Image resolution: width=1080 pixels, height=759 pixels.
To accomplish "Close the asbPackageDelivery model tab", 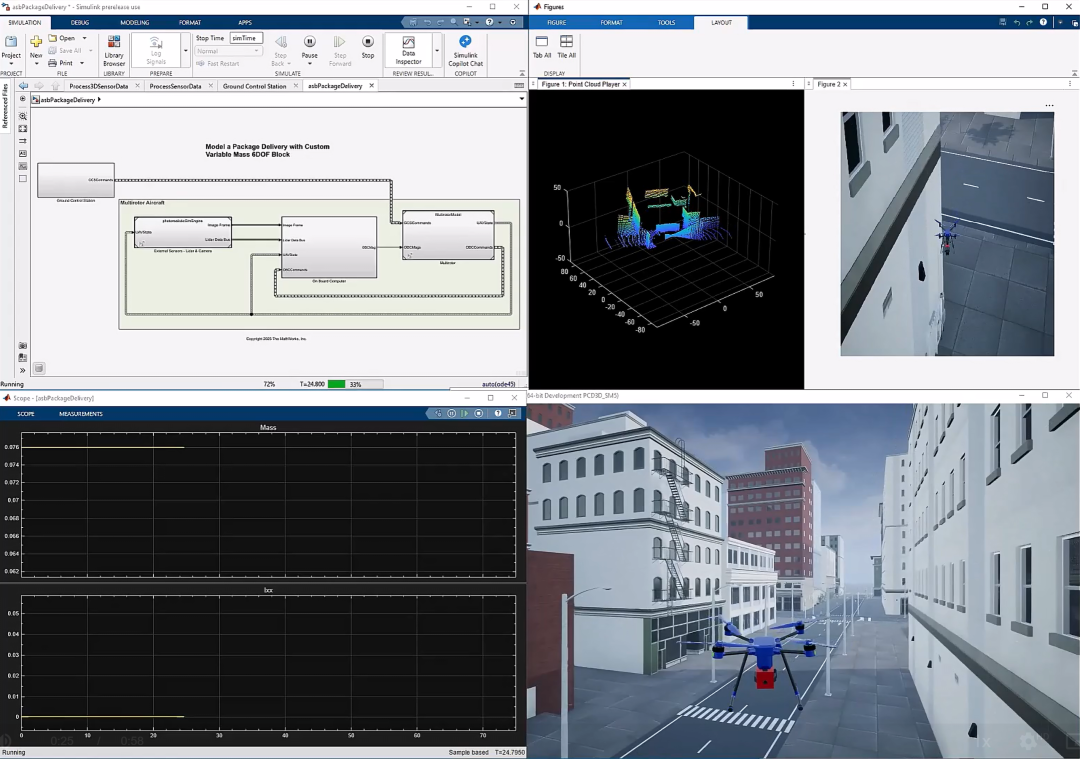I will pos(371,85).
